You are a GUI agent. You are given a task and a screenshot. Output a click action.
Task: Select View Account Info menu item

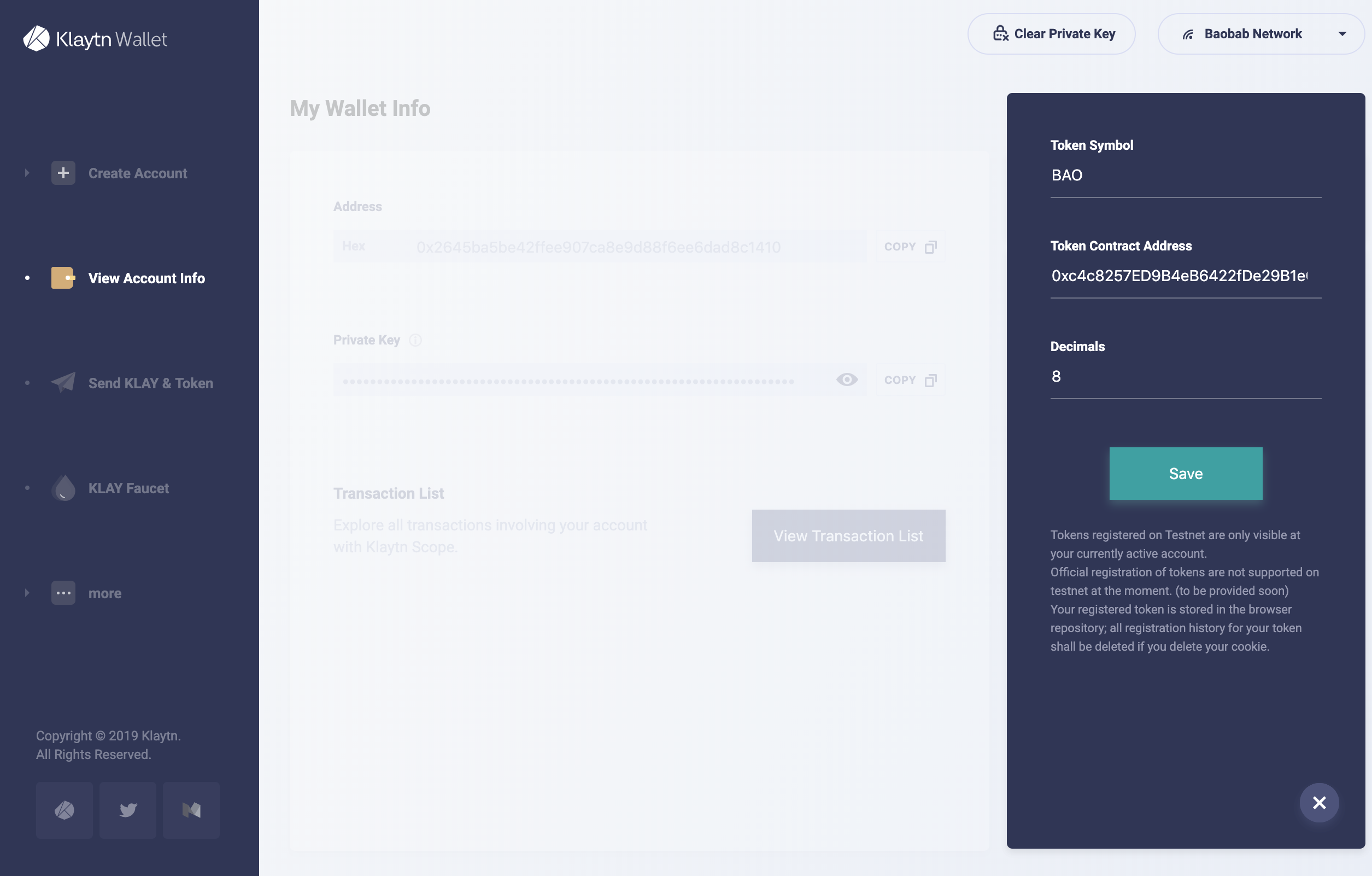[x=146, y=277]
